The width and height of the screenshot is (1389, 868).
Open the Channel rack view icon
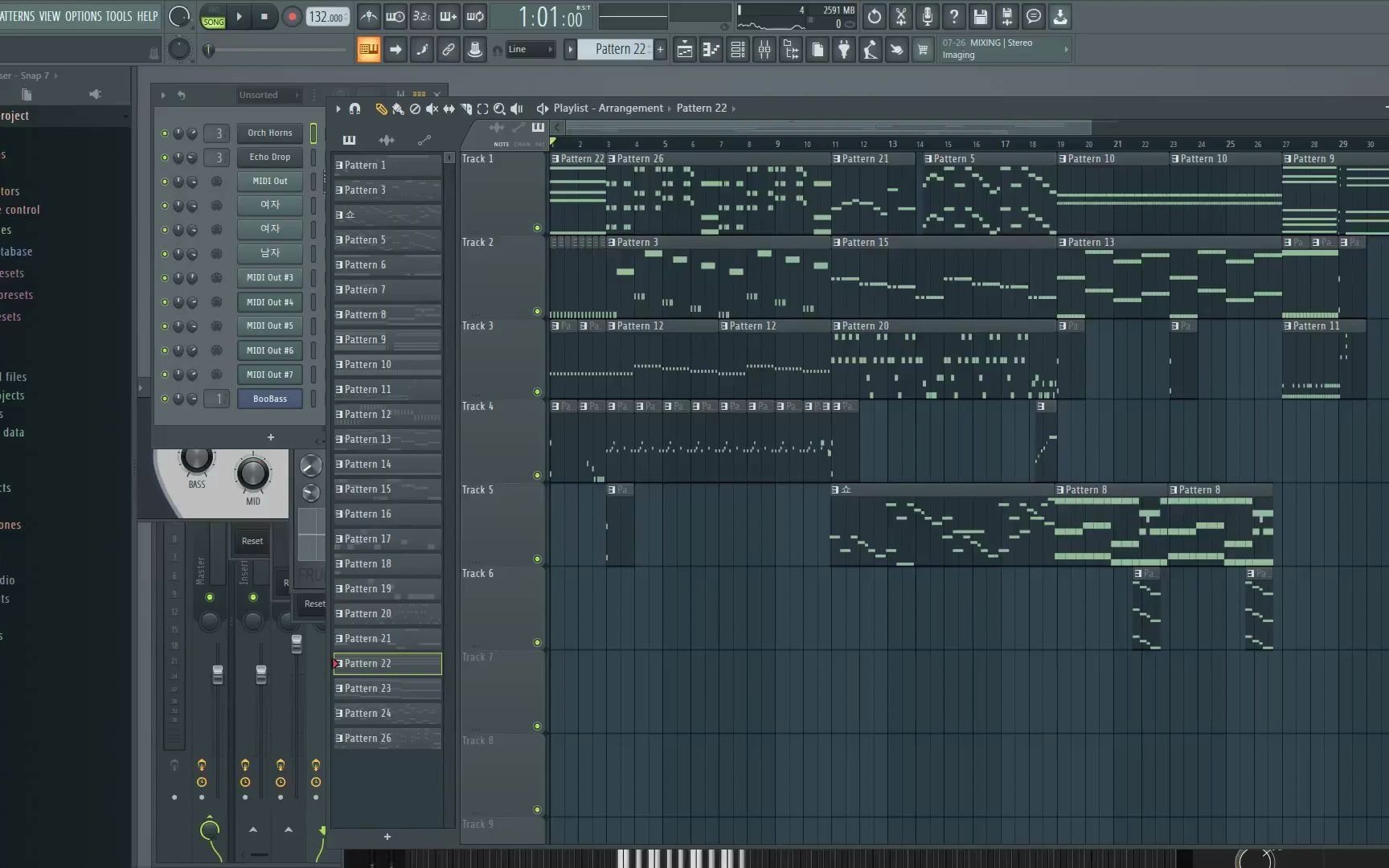point(737,50)
